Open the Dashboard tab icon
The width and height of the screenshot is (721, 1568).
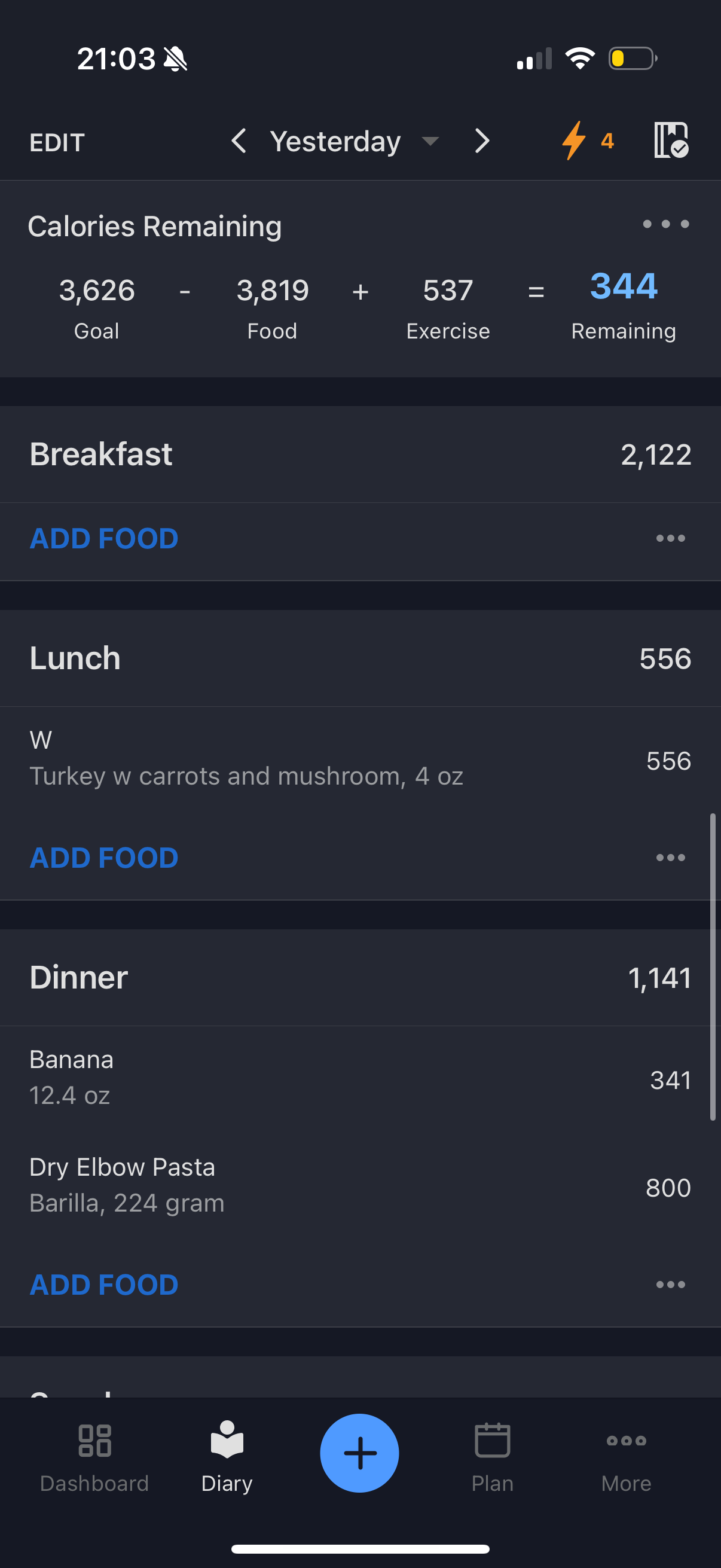pos(94,1440)
